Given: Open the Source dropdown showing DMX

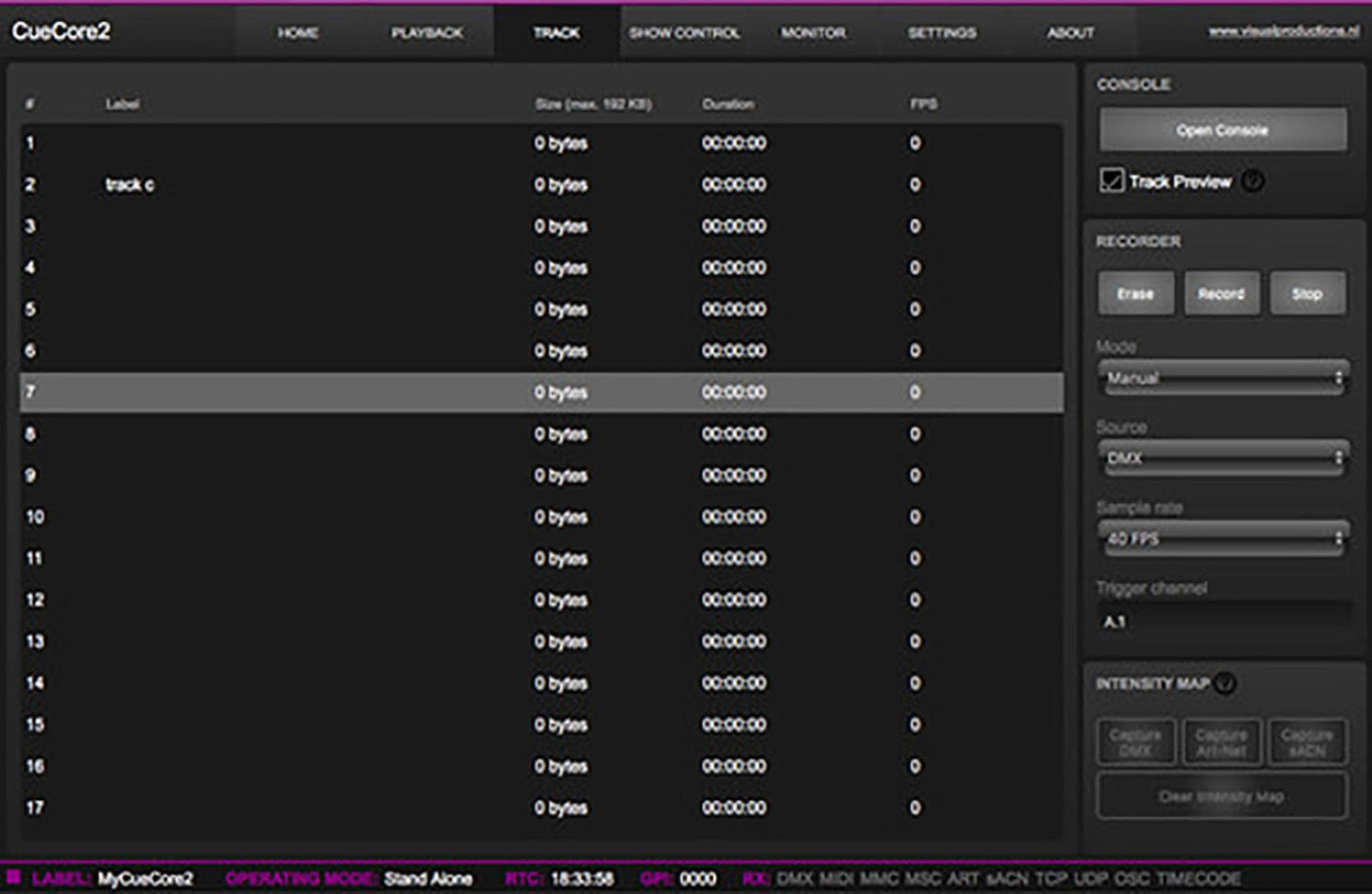Looking at the screenshot, I should [1223, 458].
